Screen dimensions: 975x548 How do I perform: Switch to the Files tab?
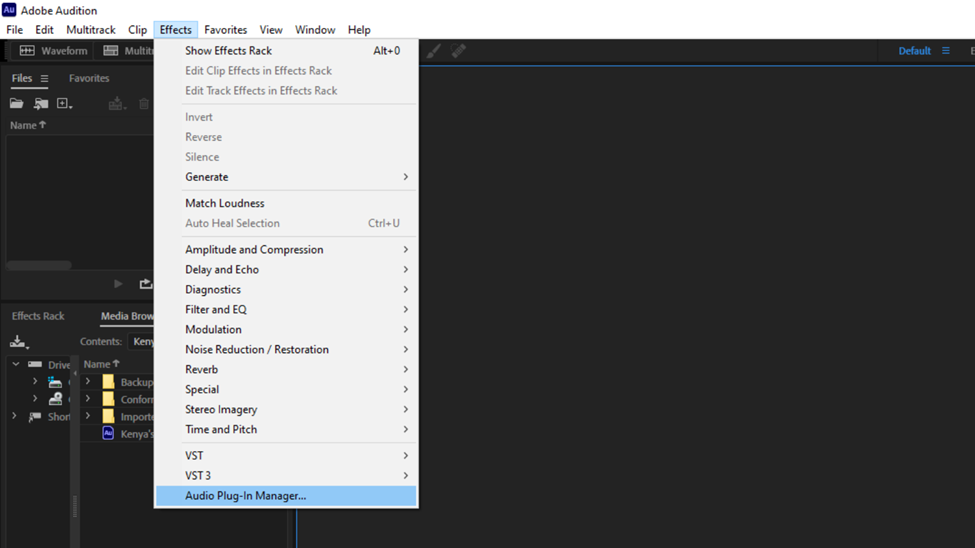point(22,78)
